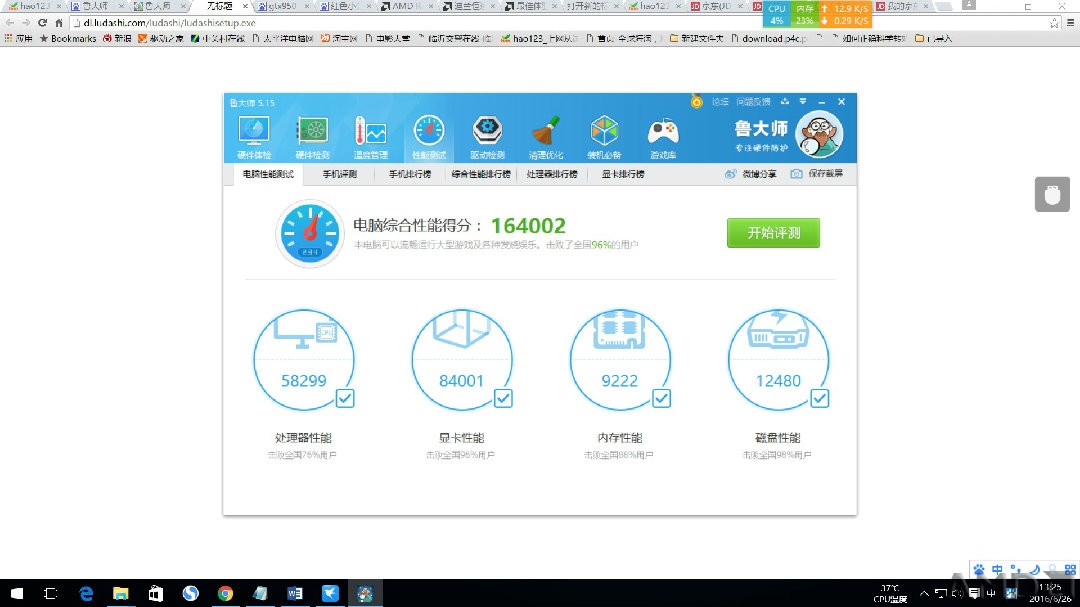
Task: Open the 温度管理 temperature management section
Action: point(371,137)
